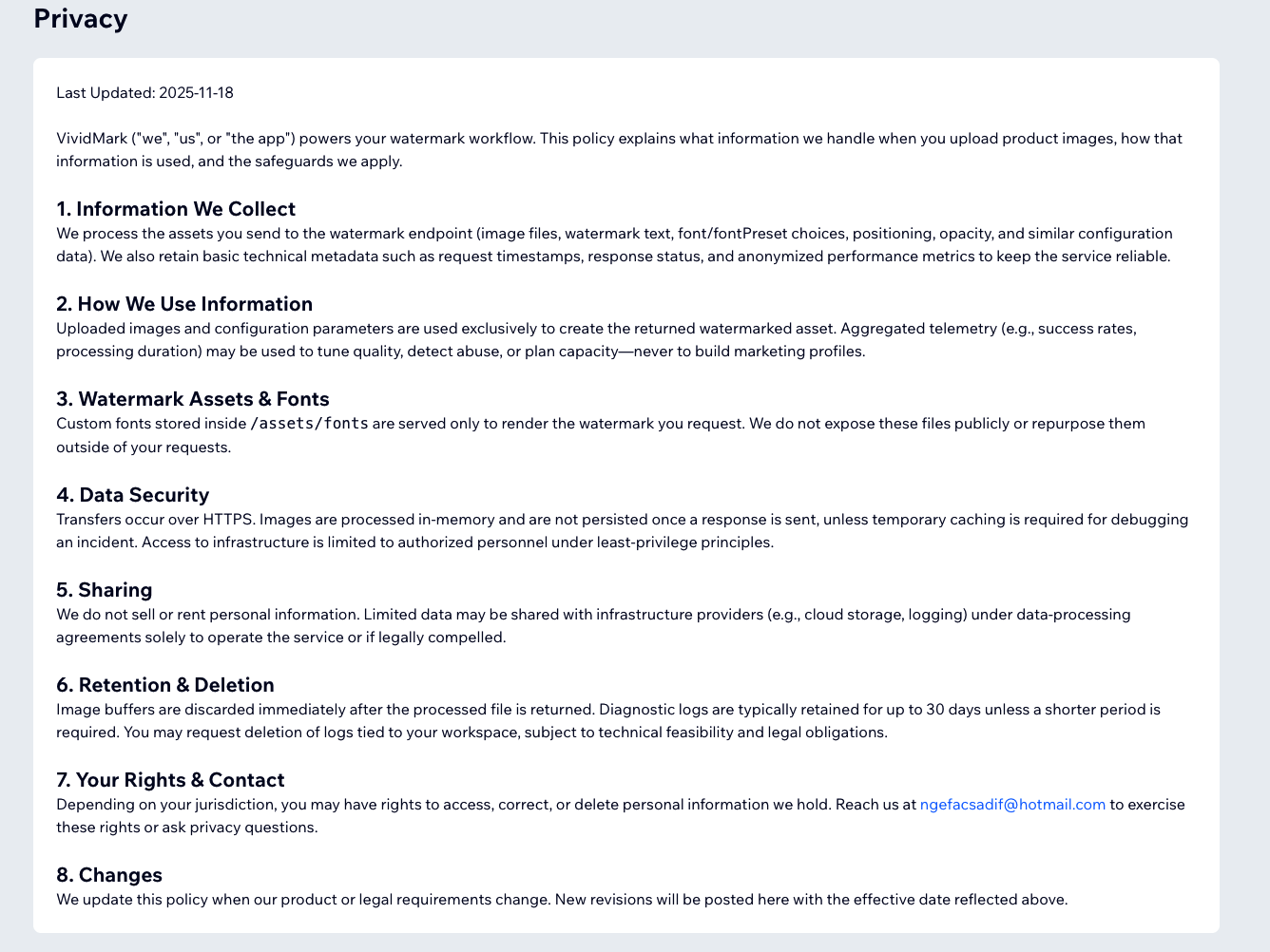Click the Watermark Assets & Fonts heading

click(x=193, y=399)
